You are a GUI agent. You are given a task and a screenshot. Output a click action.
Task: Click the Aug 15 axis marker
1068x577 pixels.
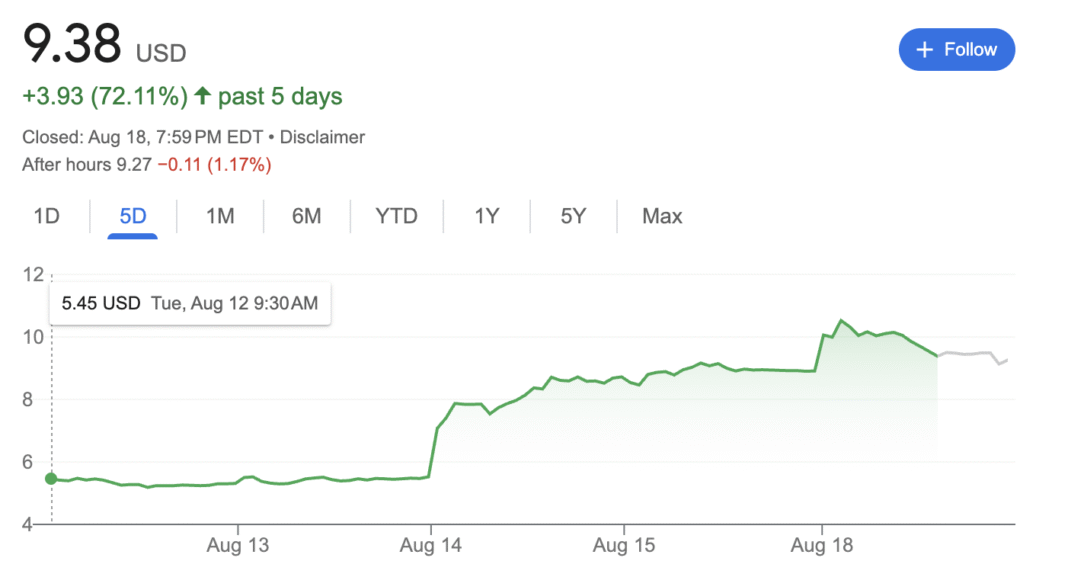point(624,545)
